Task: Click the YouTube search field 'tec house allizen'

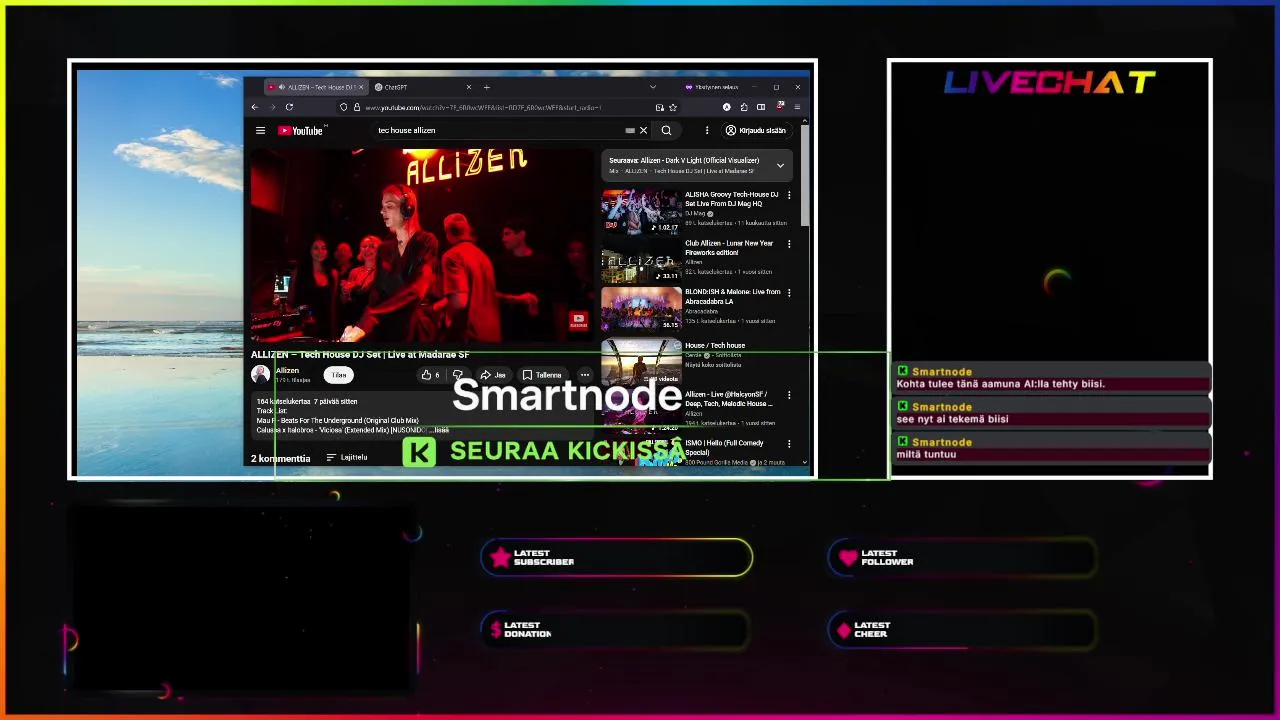Action: [500, 130]
